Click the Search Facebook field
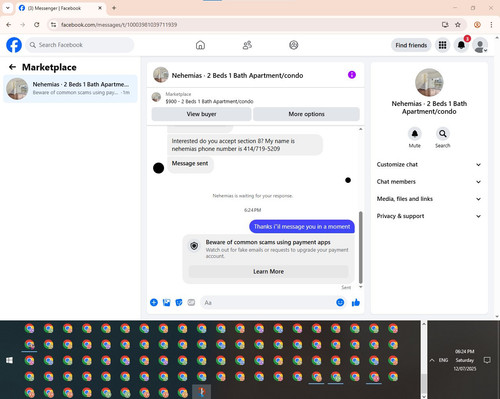Viewport: 500px width, 399px height. [x=80, y=45]
